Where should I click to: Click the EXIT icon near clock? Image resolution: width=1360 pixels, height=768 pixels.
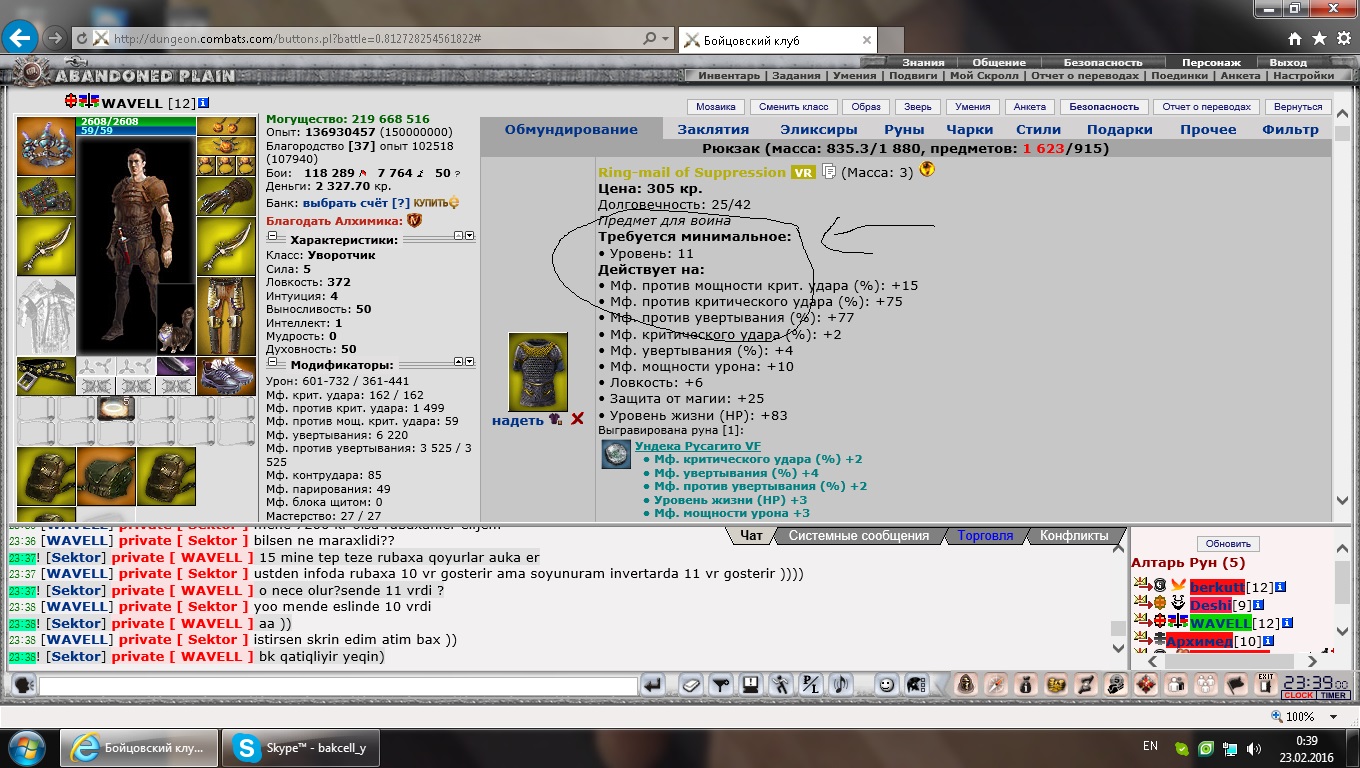point(1266,685)
